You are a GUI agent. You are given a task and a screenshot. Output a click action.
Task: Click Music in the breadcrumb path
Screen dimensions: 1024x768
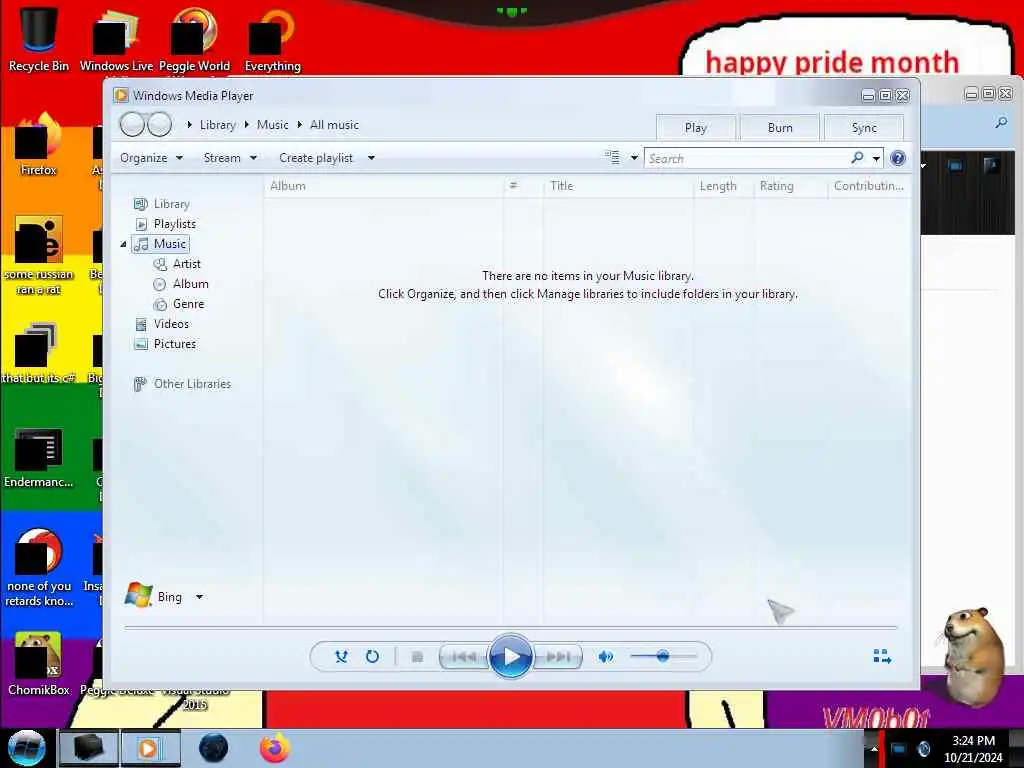(272, 125)
